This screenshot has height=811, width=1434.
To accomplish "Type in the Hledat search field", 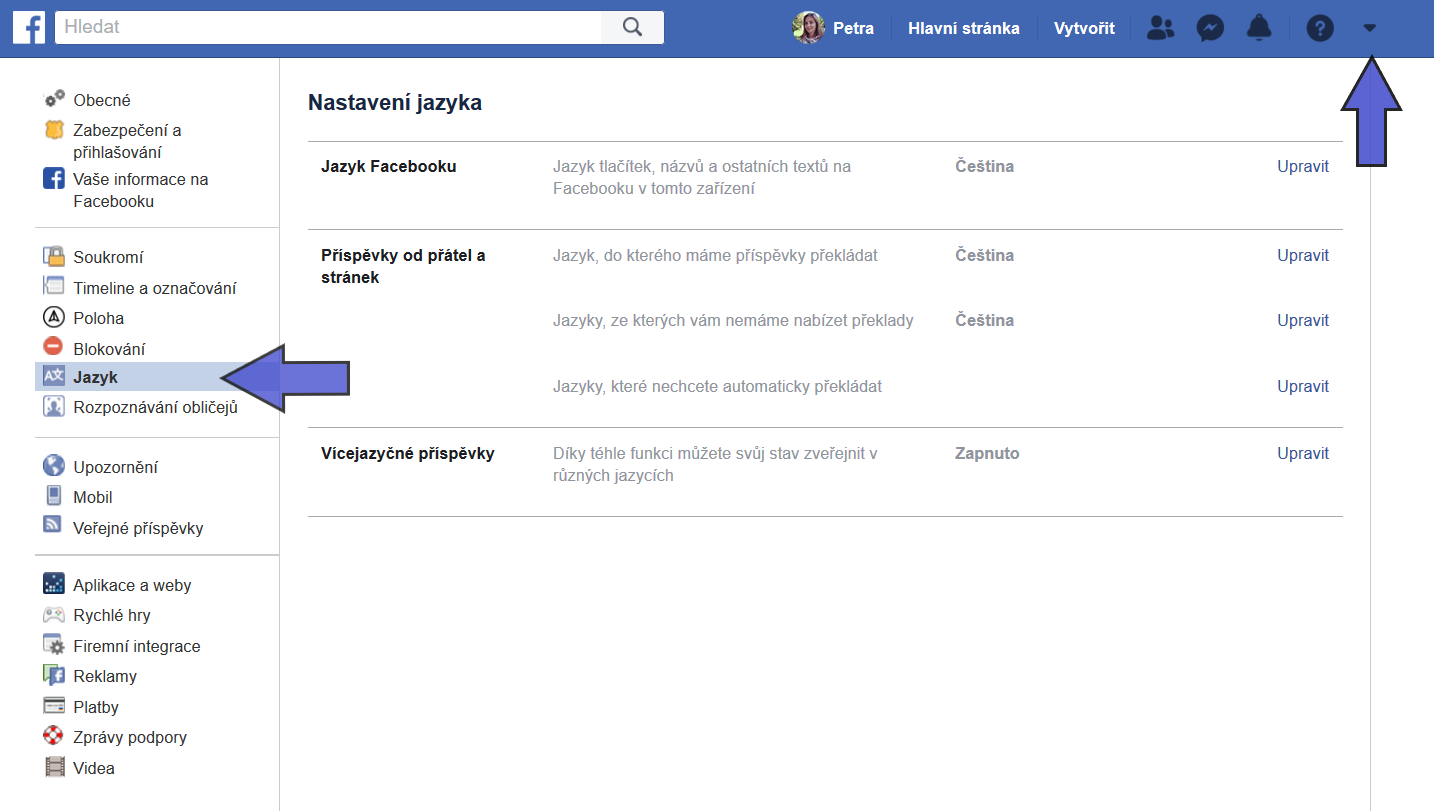I will coord(330,28).
